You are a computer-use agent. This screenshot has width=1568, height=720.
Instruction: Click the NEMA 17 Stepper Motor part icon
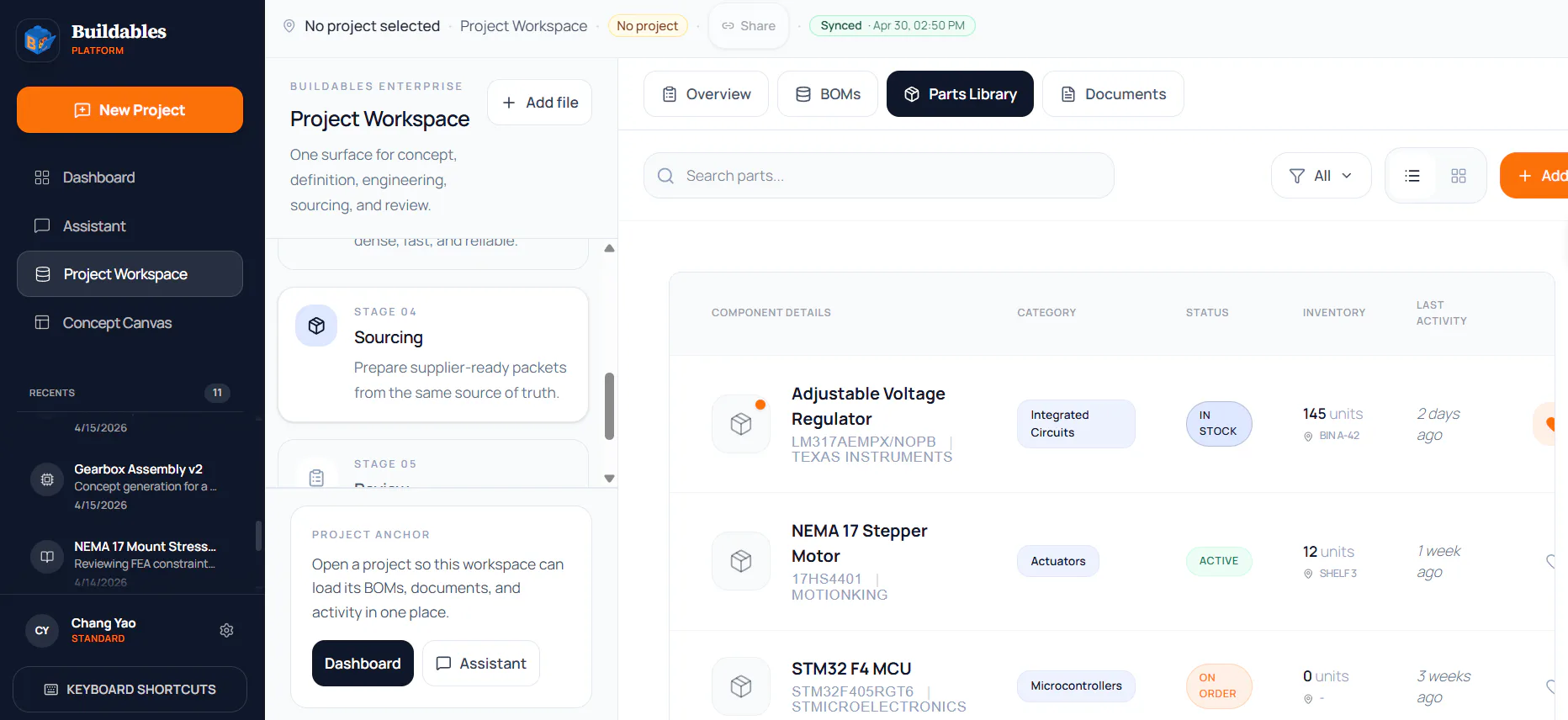click(741, 561)
